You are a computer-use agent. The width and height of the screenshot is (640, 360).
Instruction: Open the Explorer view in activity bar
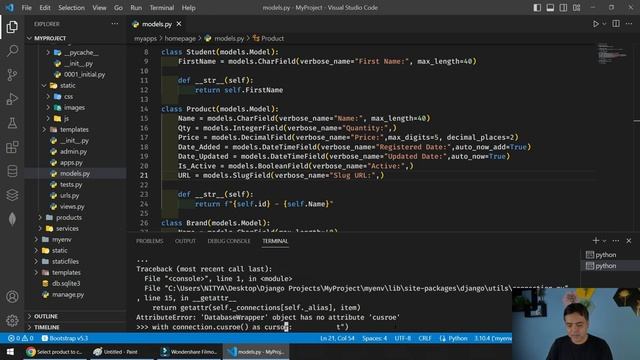click(x=12, y=27)
